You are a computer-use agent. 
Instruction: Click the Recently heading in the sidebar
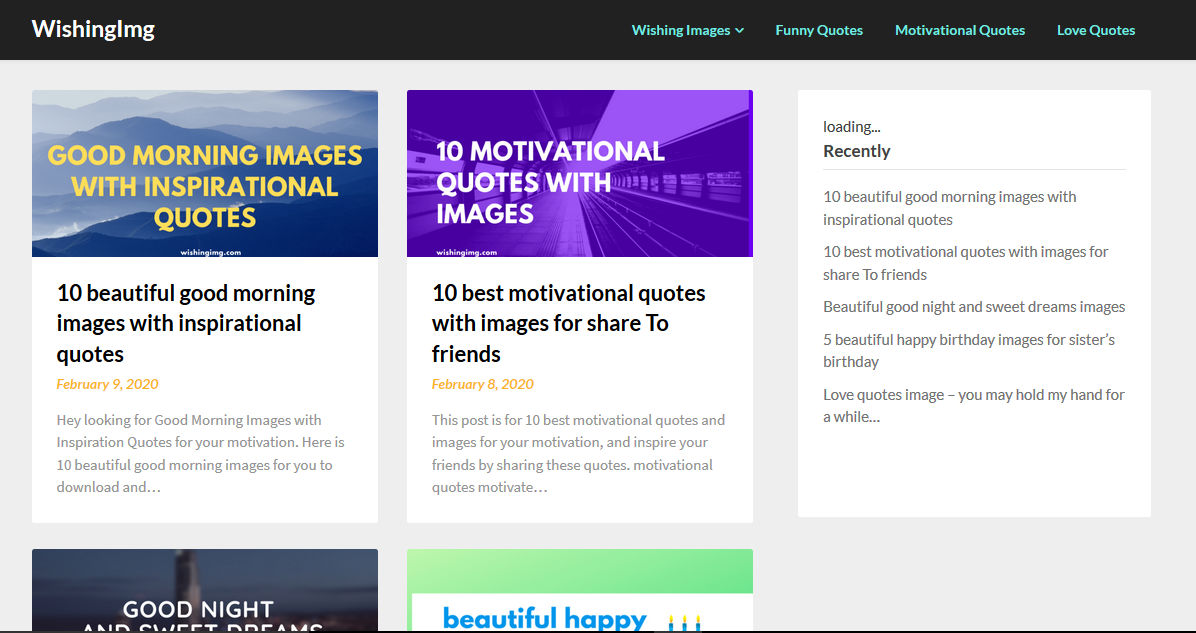[857, 150]
